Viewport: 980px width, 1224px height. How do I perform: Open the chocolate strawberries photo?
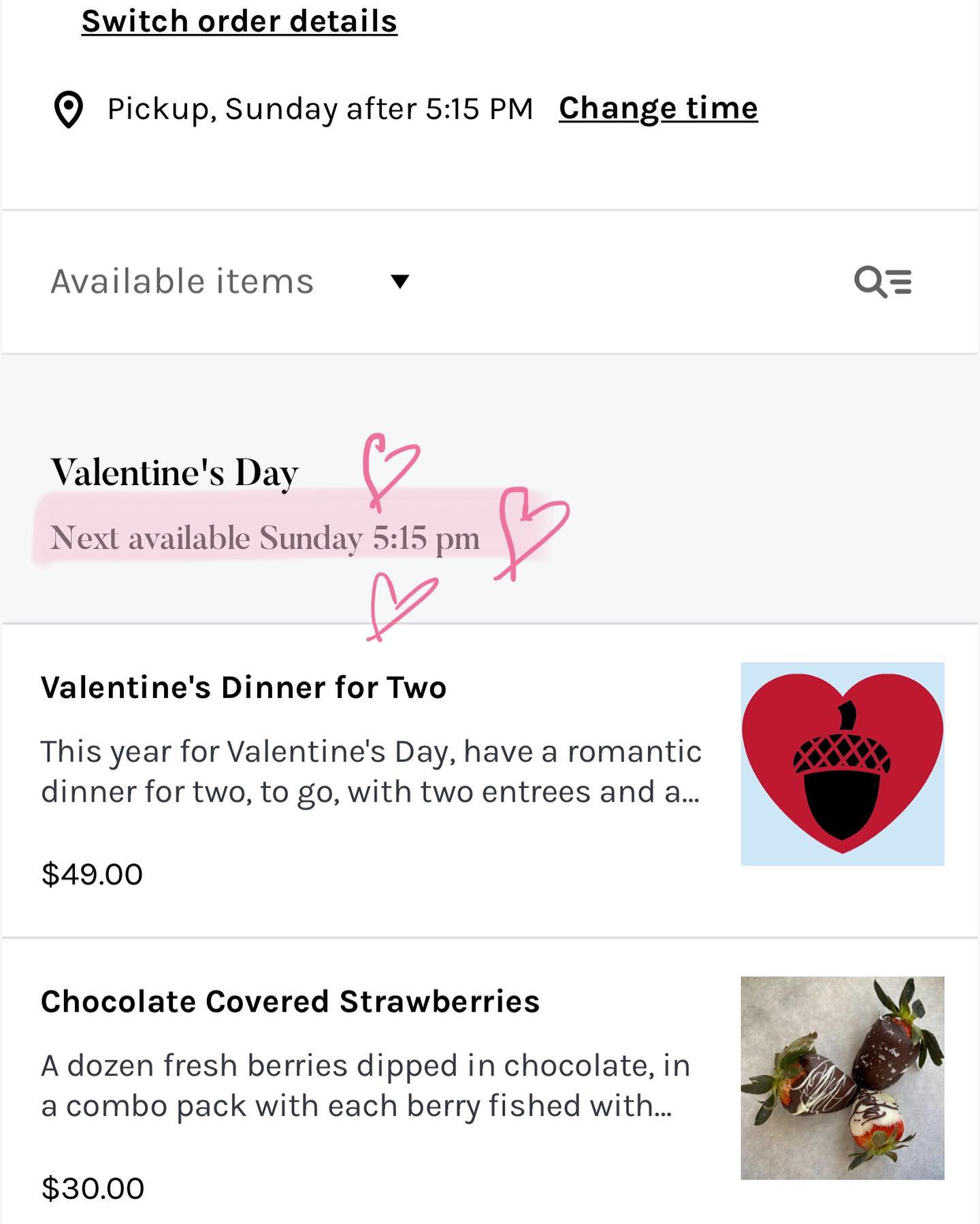pos(843,1078)
